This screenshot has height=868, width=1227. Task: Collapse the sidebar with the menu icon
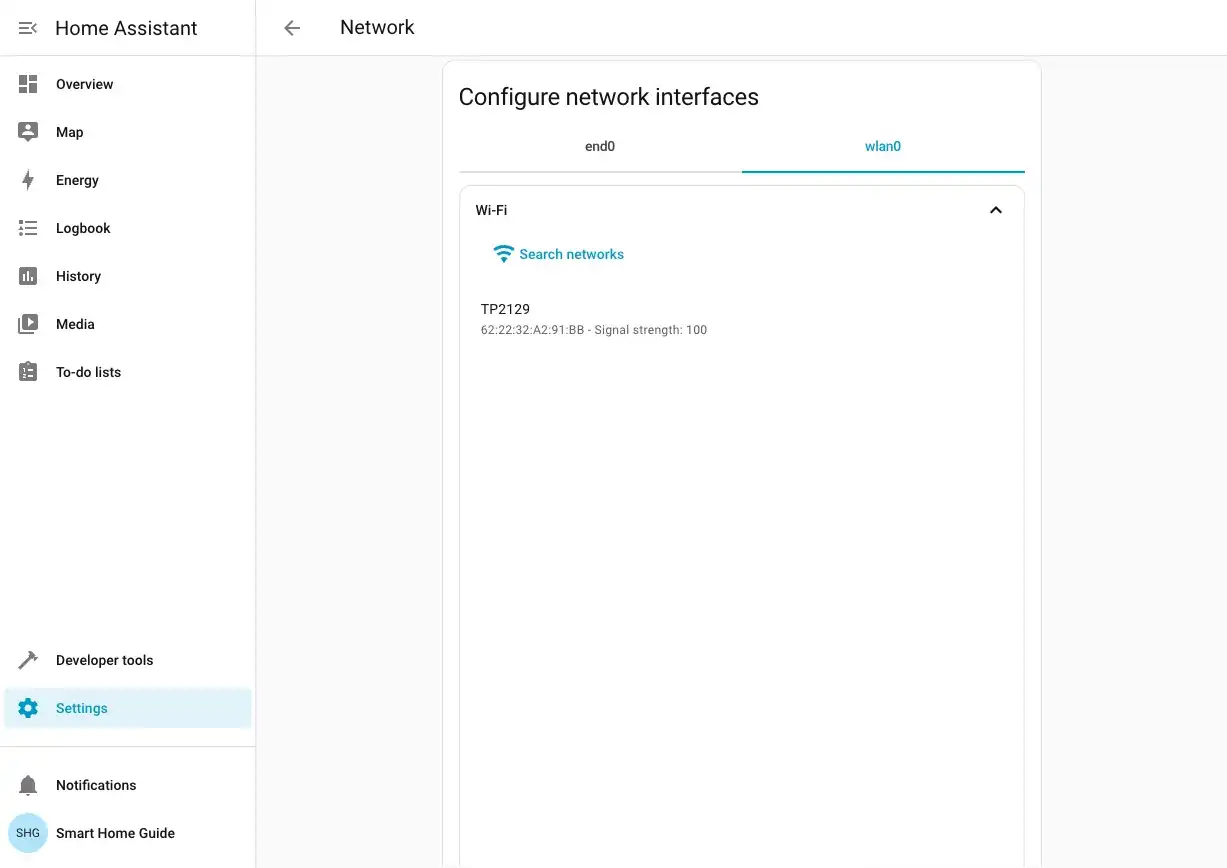pos(28,28)
